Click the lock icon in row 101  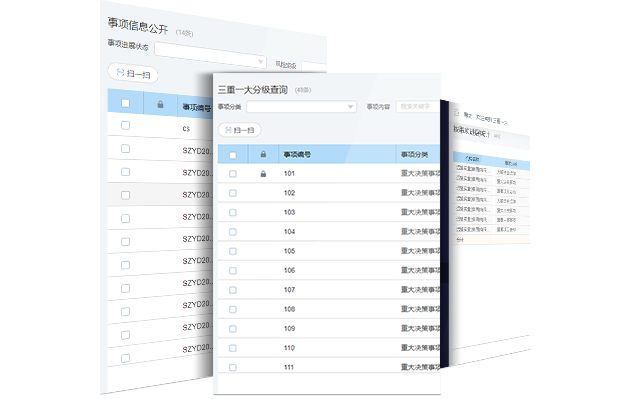point(263,174)
